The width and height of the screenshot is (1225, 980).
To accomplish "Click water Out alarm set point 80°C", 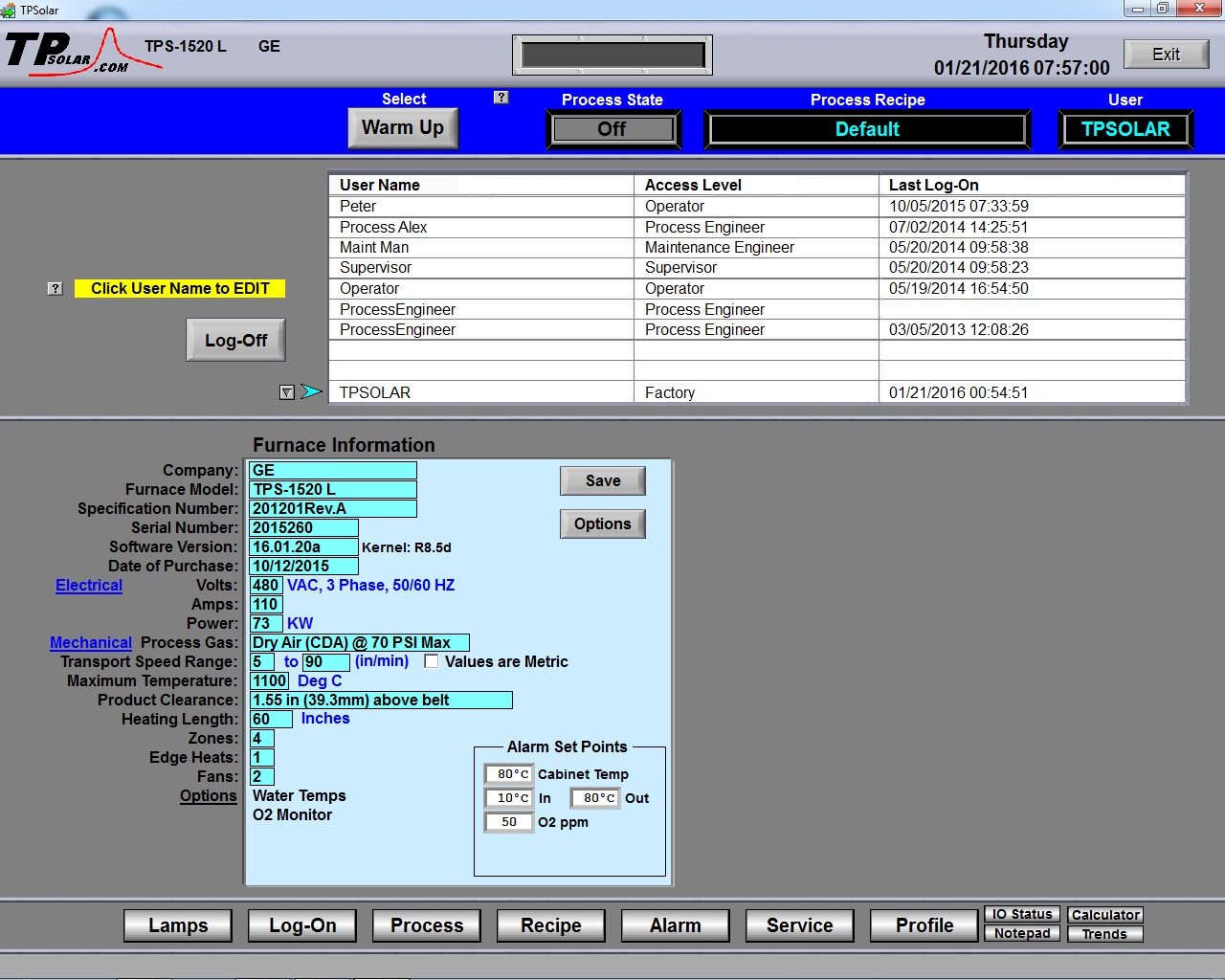I will [595, 797].
